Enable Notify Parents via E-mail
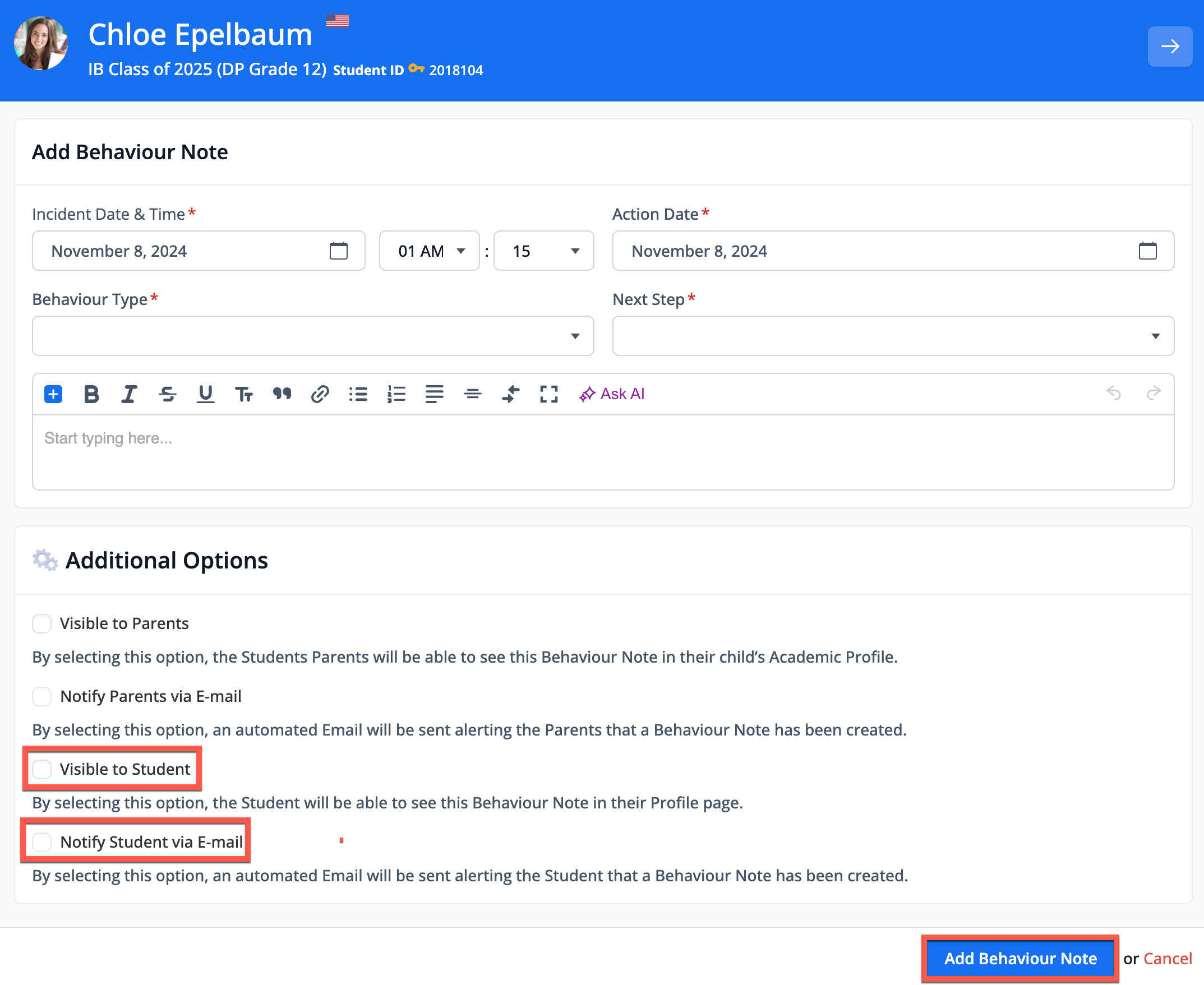This screenshot has height=985, width=1204. (41, 696)
